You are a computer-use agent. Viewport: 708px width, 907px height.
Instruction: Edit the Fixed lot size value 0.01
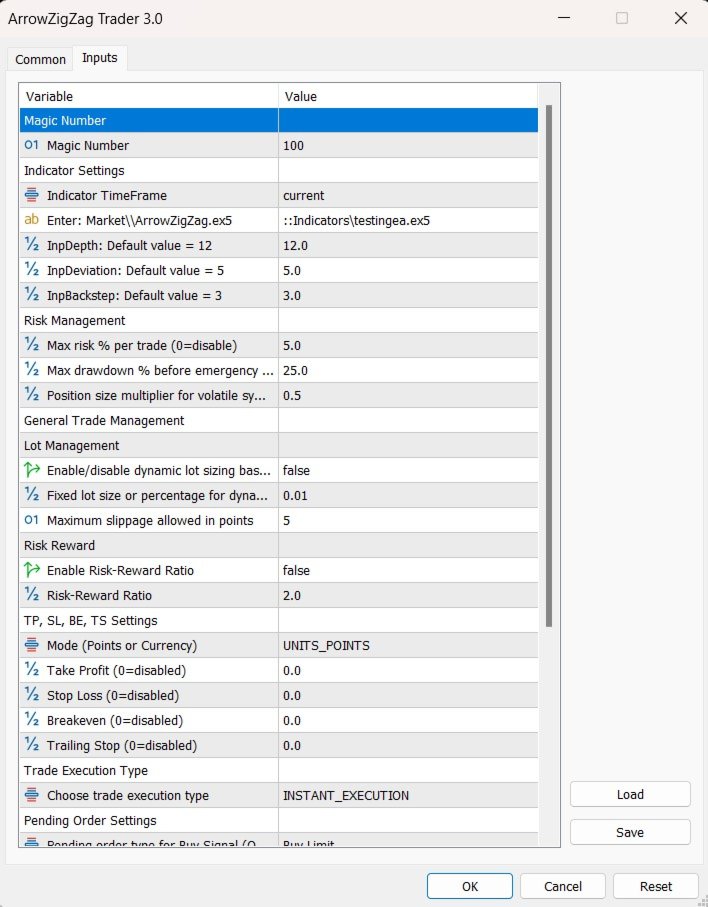408,495
